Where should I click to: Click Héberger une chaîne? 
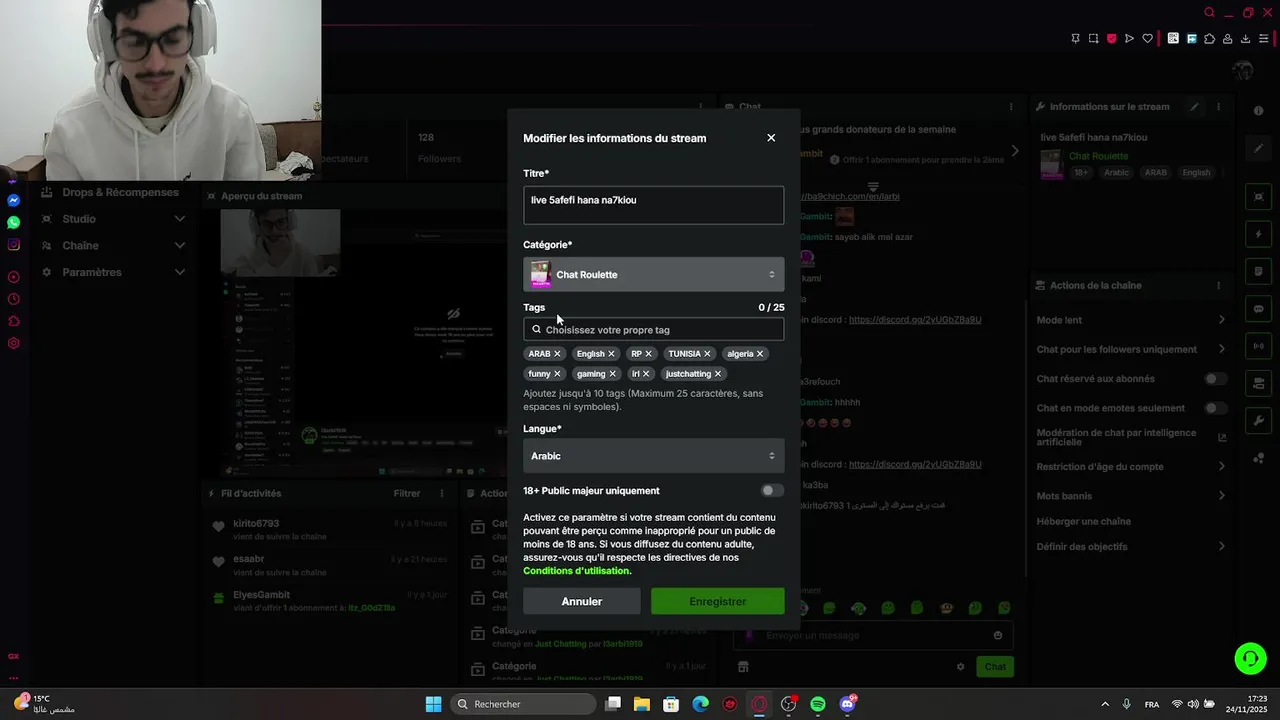point(1084,521)
